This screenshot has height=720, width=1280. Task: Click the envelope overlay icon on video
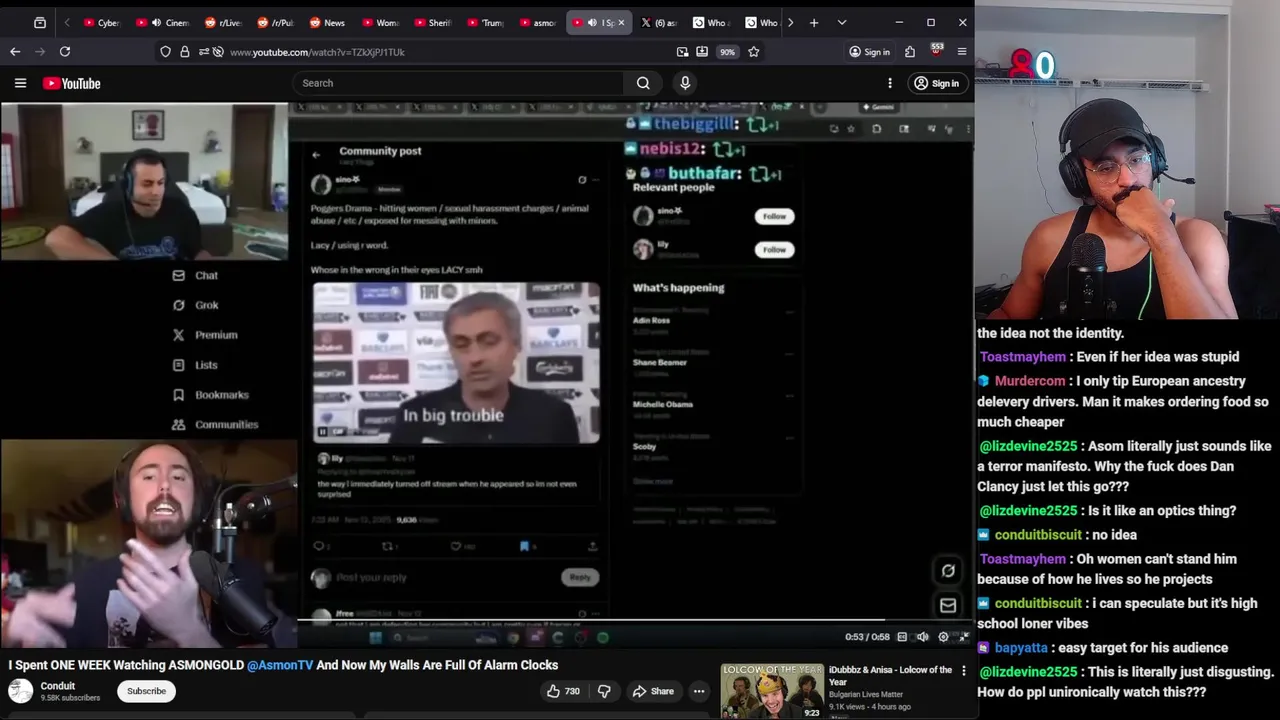coord(948,605)
